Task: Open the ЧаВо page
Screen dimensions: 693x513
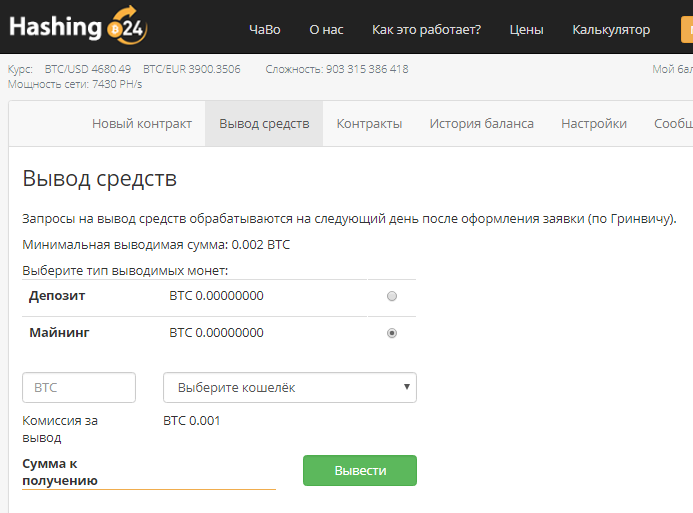Action: coord(264,30)
